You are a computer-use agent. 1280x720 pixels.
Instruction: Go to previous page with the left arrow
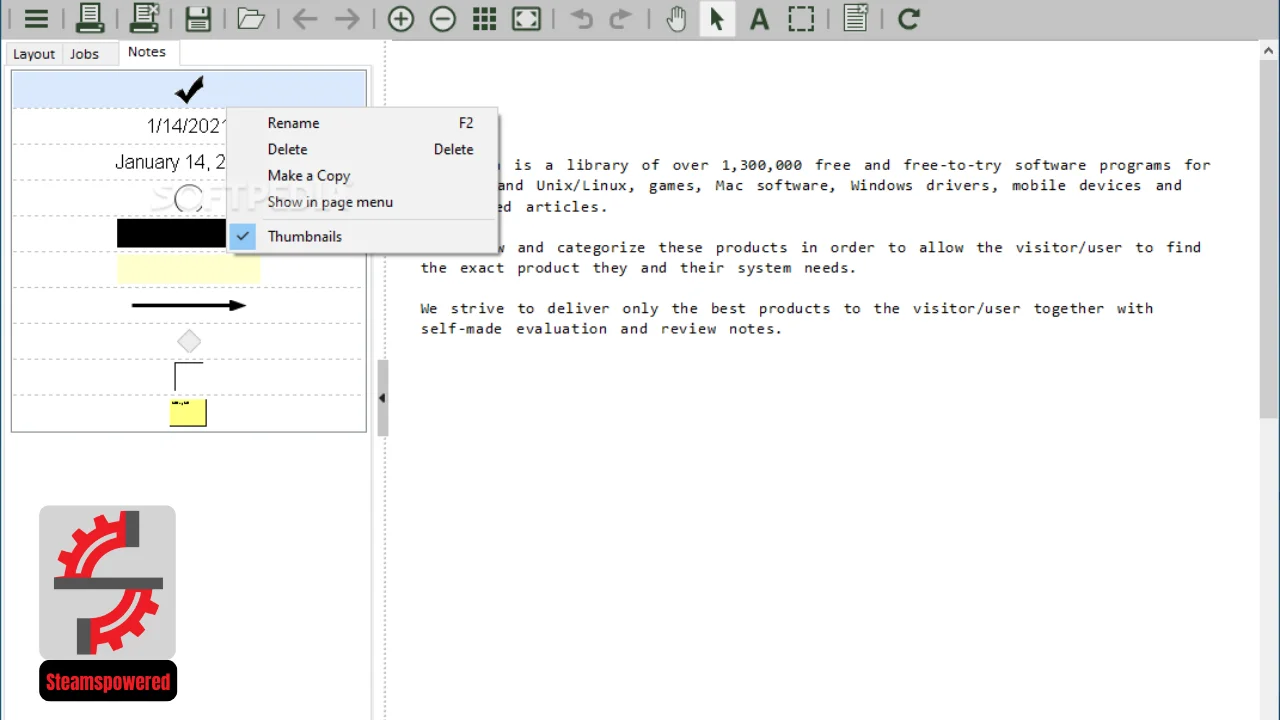coord(305,18)
